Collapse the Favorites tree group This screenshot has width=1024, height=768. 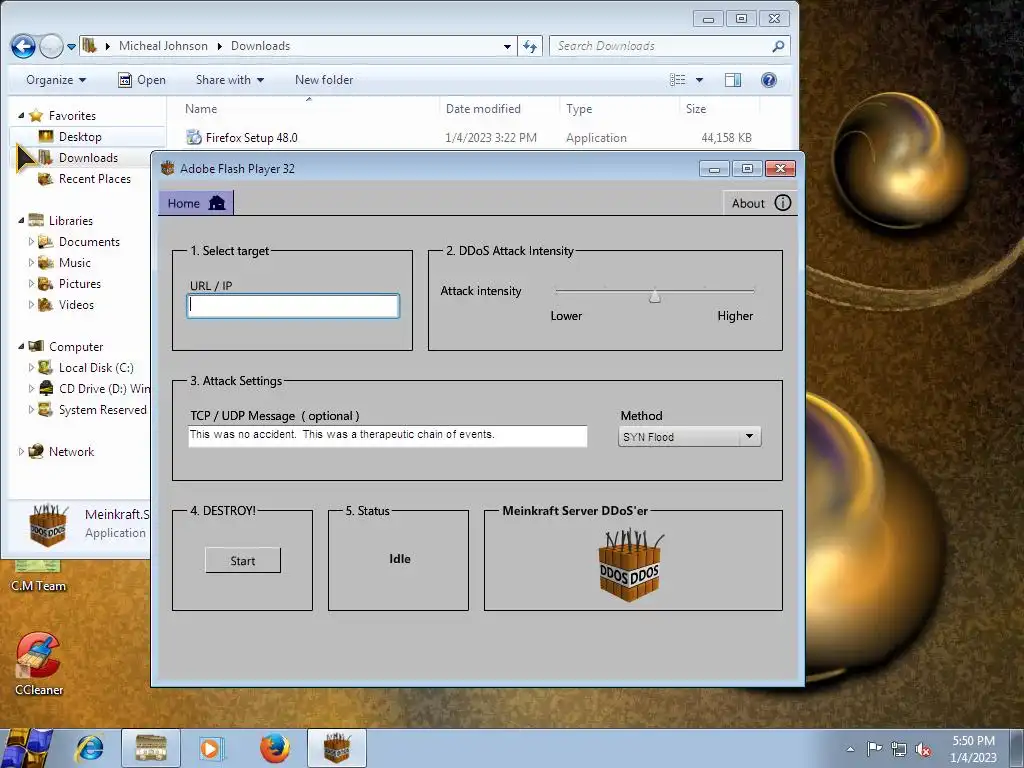pyautogui.click(x=21, y=116)
